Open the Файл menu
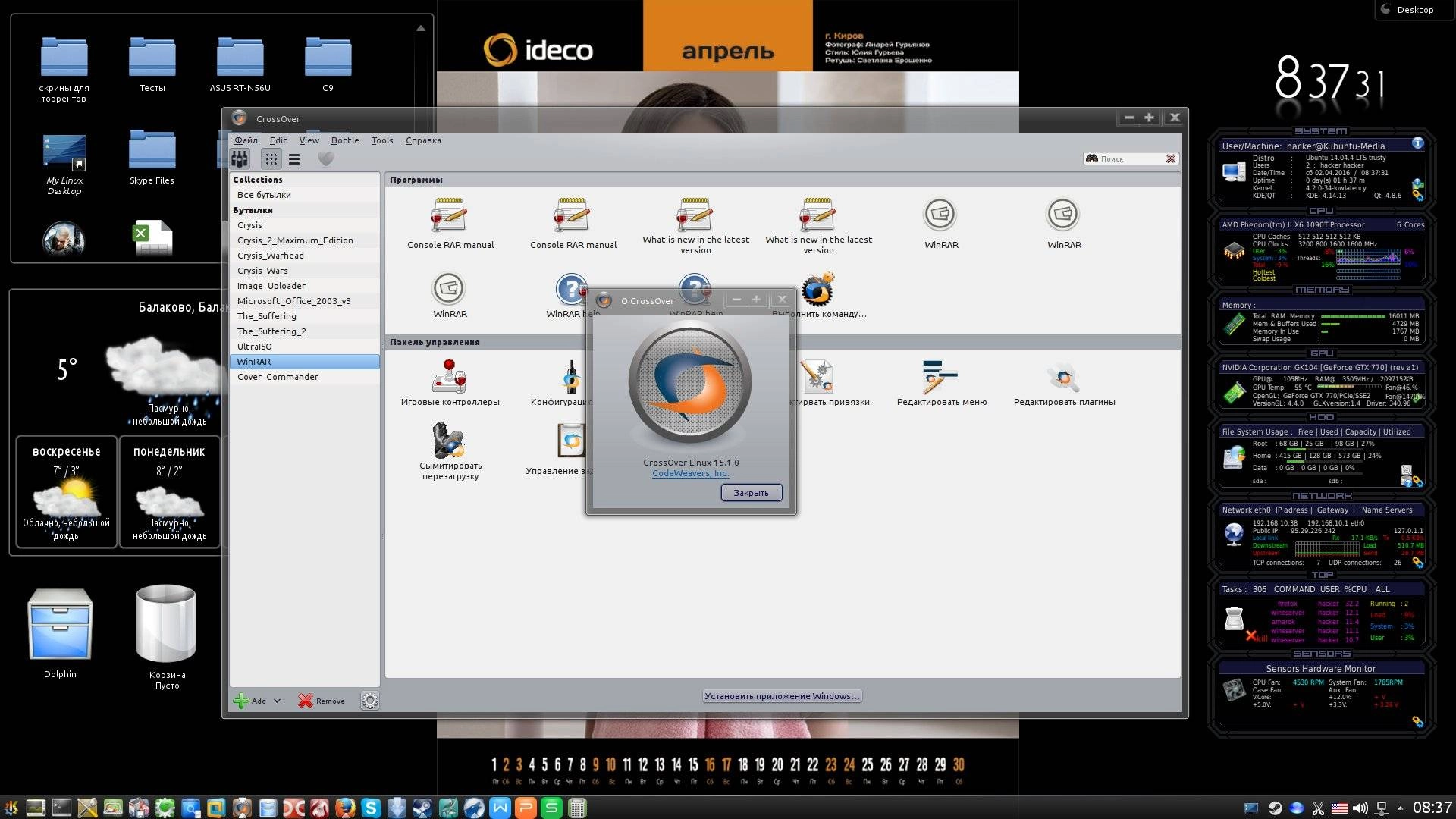The width and height of the screenshot is (1456, 819). tap(246, 140)
